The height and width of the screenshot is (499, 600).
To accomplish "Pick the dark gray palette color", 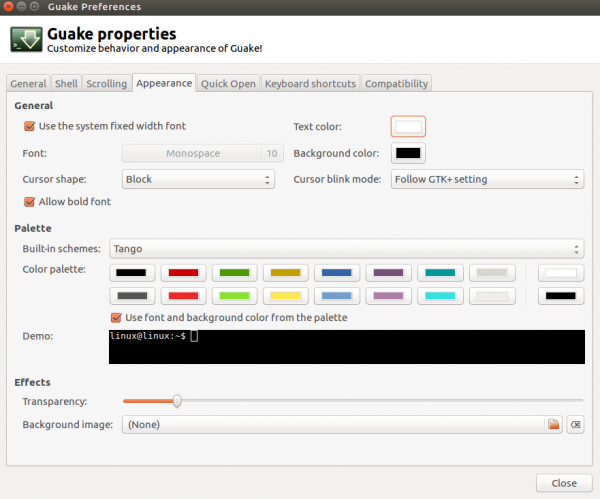I will pyautogui.click(x=132, y=296).
